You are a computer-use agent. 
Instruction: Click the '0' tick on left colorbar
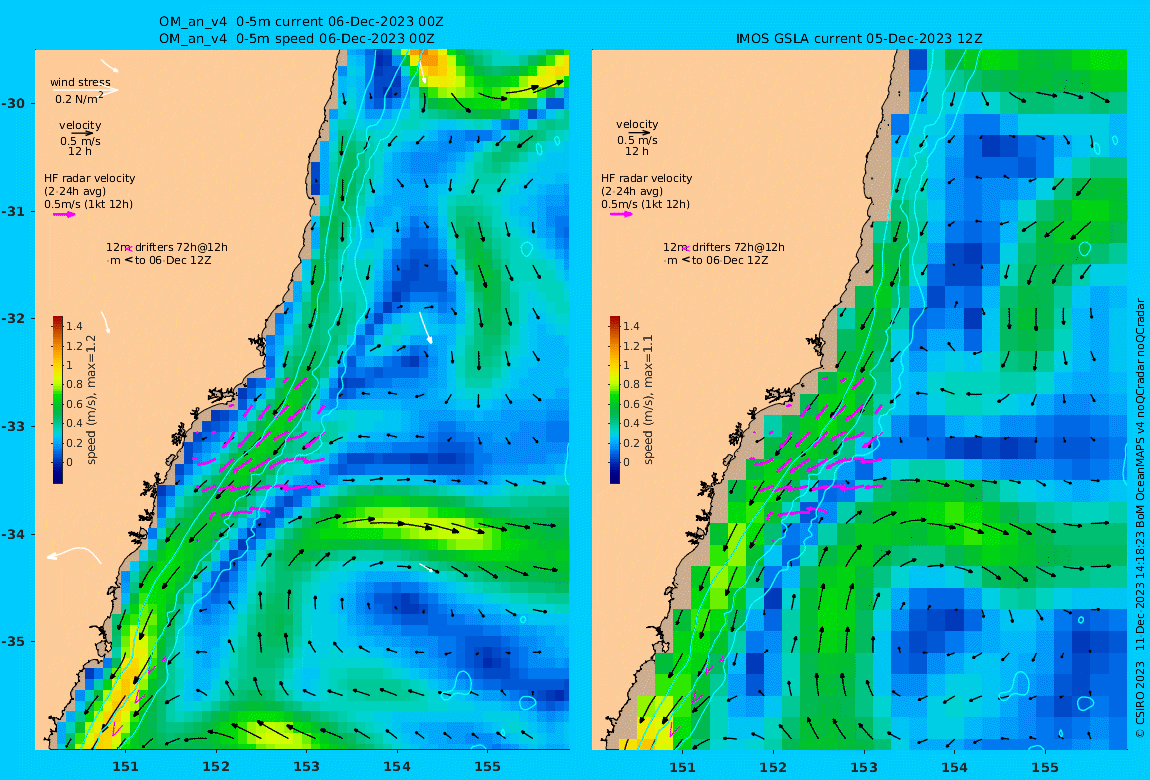tap(70, 462)
